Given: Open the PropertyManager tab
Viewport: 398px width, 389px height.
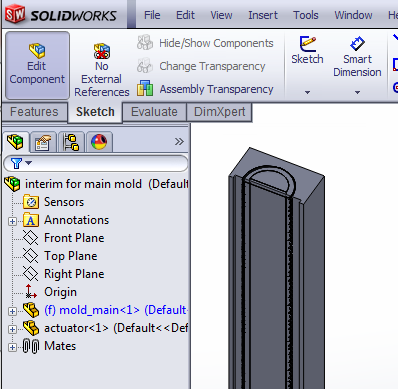Looking at the screenshot, I should pyautogui.click(x=43, y=142).
